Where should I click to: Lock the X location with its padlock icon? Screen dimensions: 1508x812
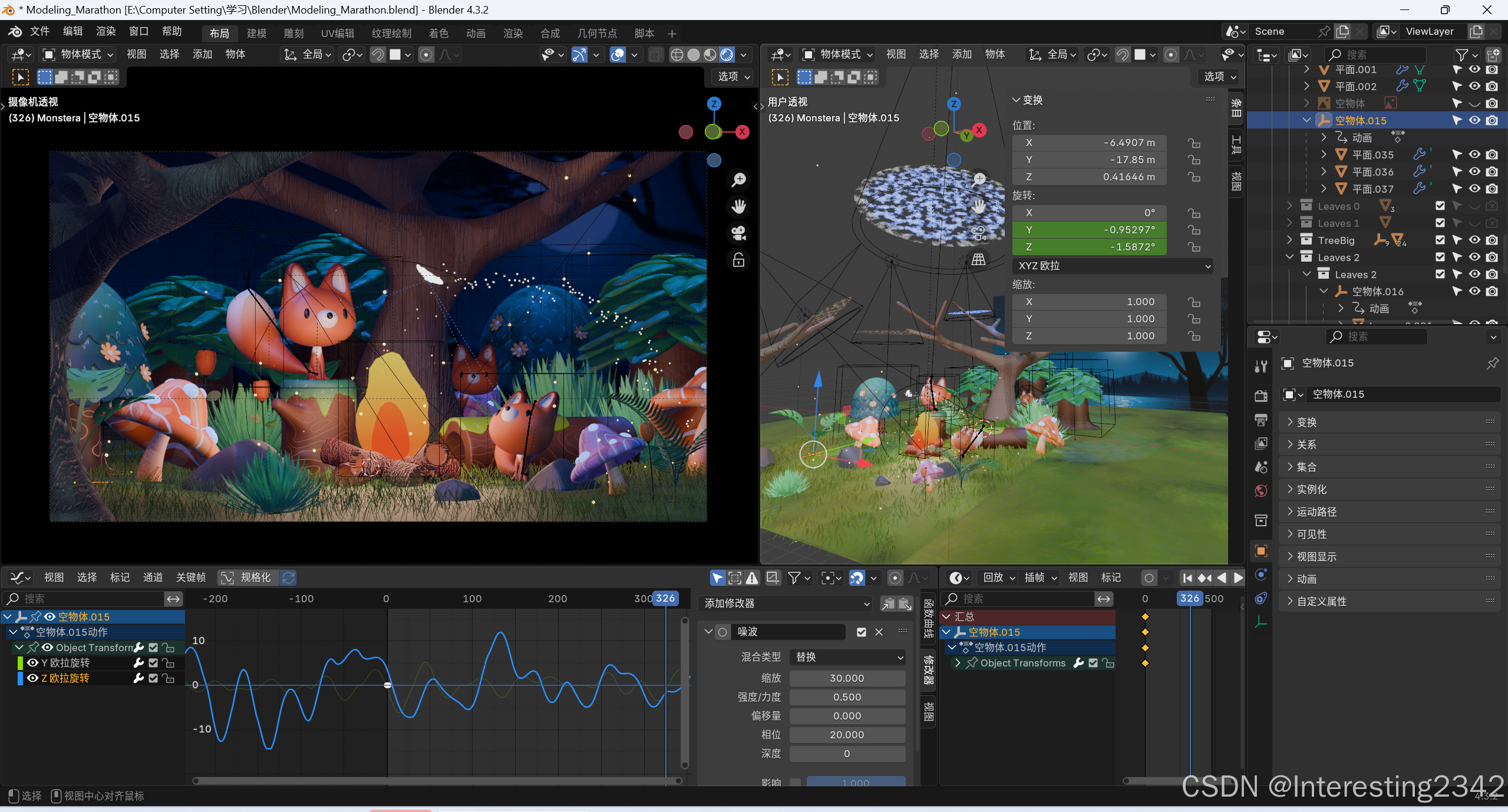tap(1194, 143)
